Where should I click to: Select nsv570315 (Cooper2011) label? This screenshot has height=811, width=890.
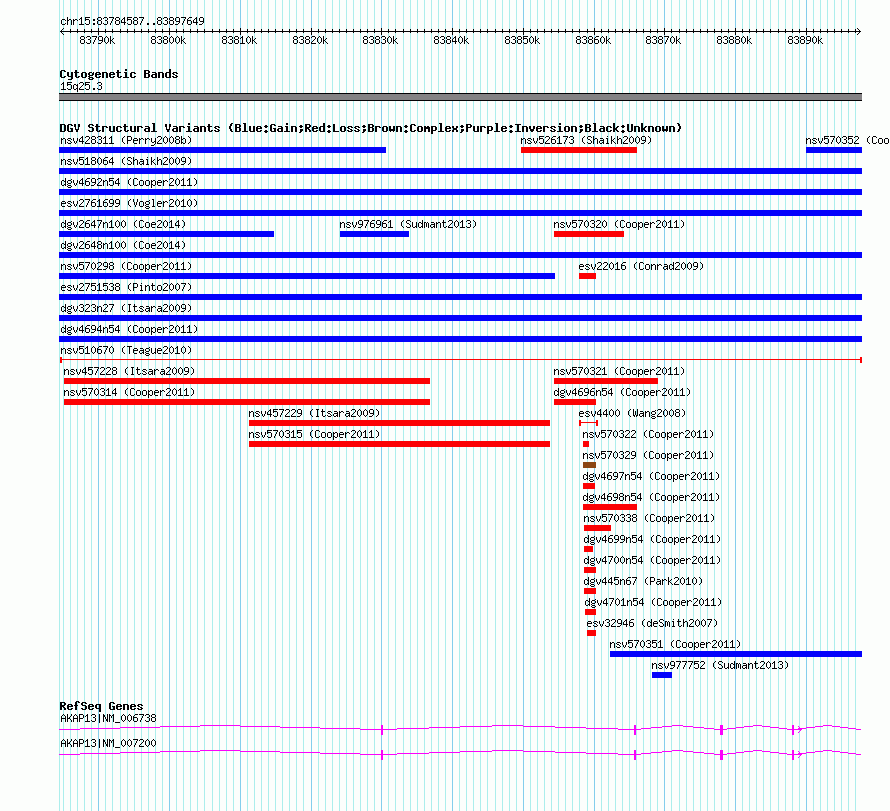click(314, 434)
